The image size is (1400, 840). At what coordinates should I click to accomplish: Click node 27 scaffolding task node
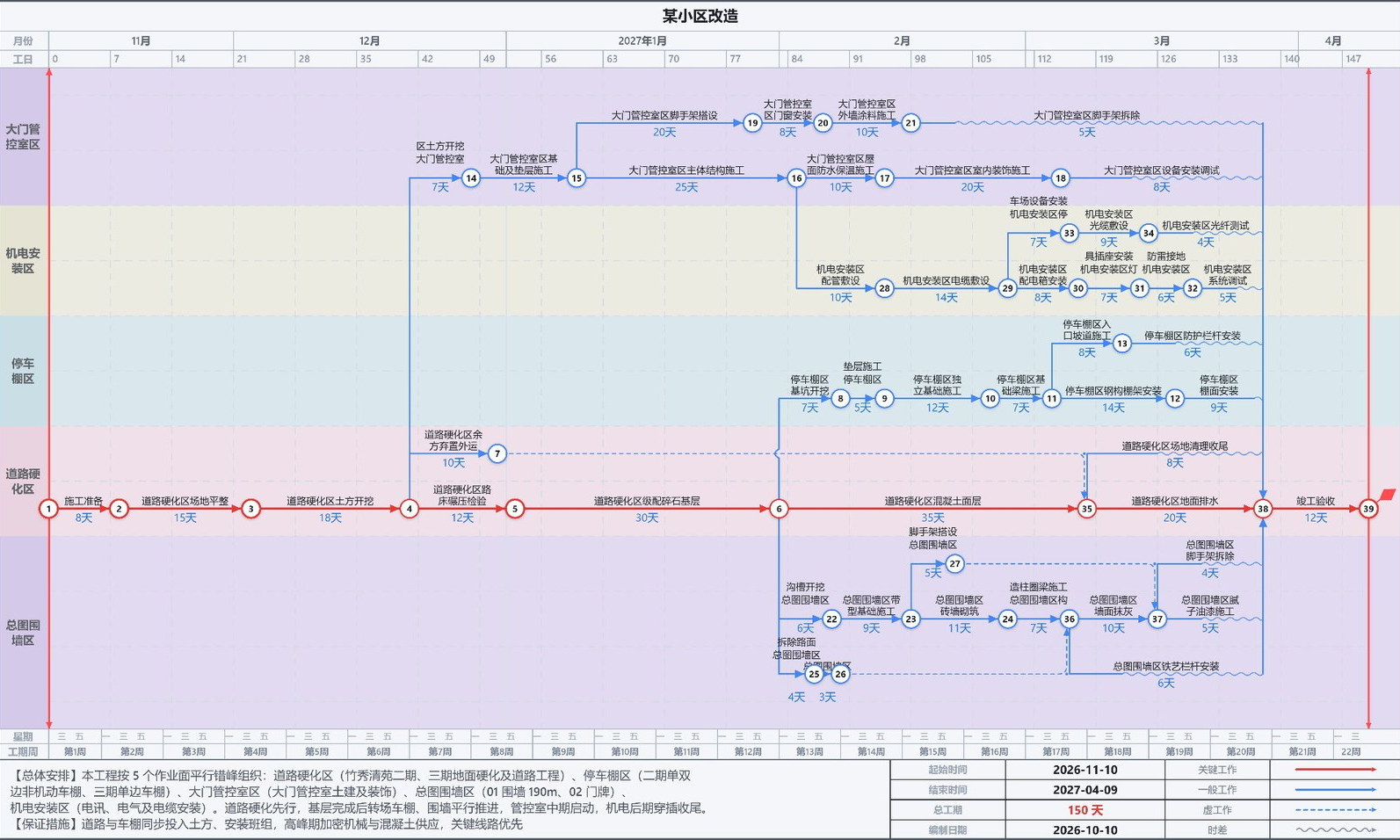pyautogui.click(x=955, y=564)
